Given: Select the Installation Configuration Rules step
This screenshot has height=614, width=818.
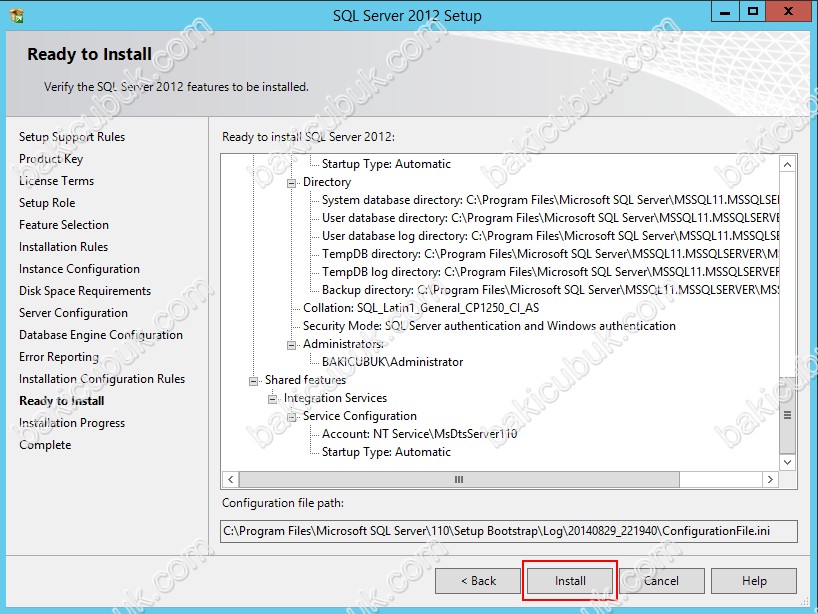Looking at the screenshot, I should (x=102, y=379).
